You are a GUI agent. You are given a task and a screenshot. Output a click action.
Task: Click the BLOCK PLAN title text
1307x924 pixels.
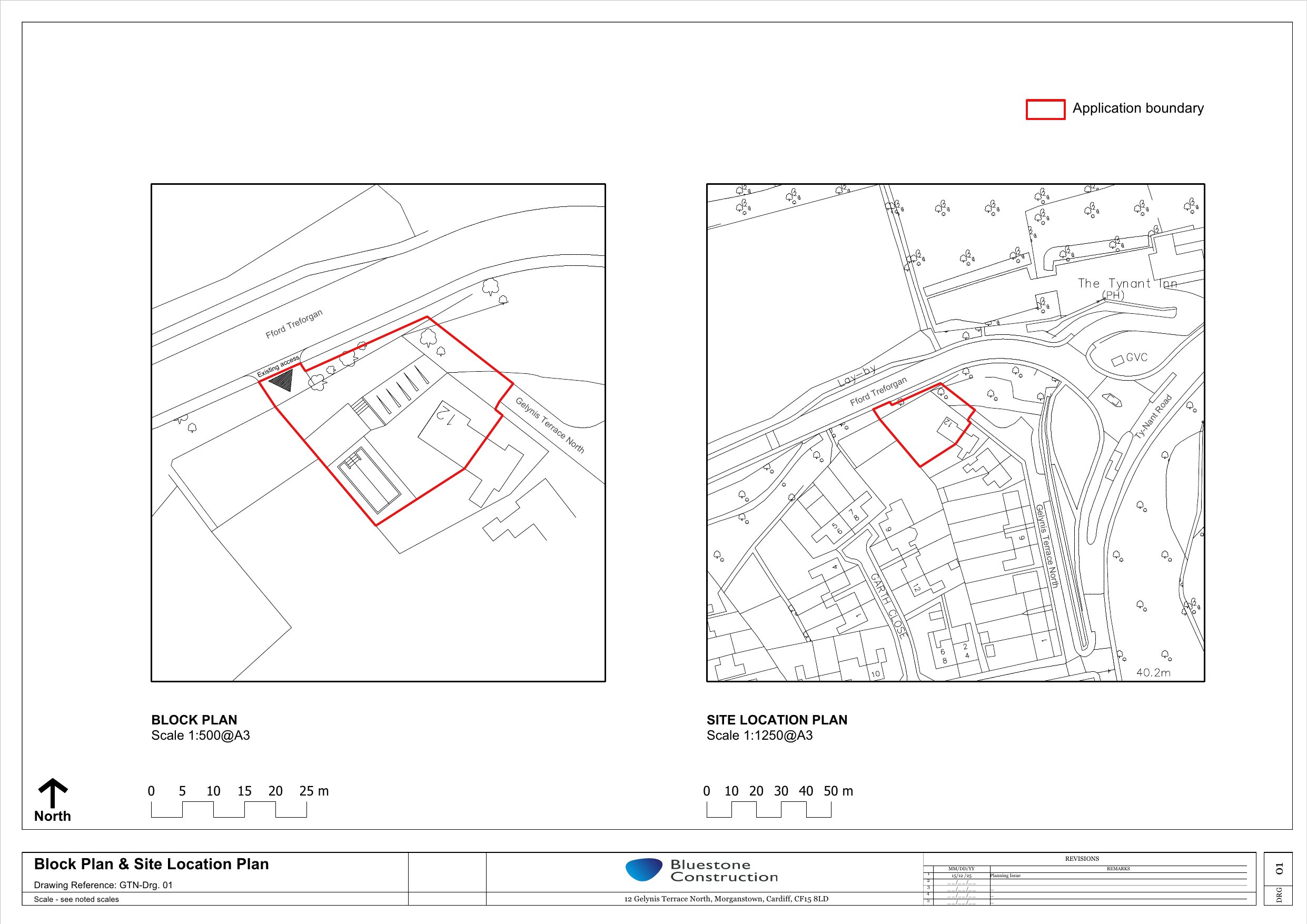point(194,720)
